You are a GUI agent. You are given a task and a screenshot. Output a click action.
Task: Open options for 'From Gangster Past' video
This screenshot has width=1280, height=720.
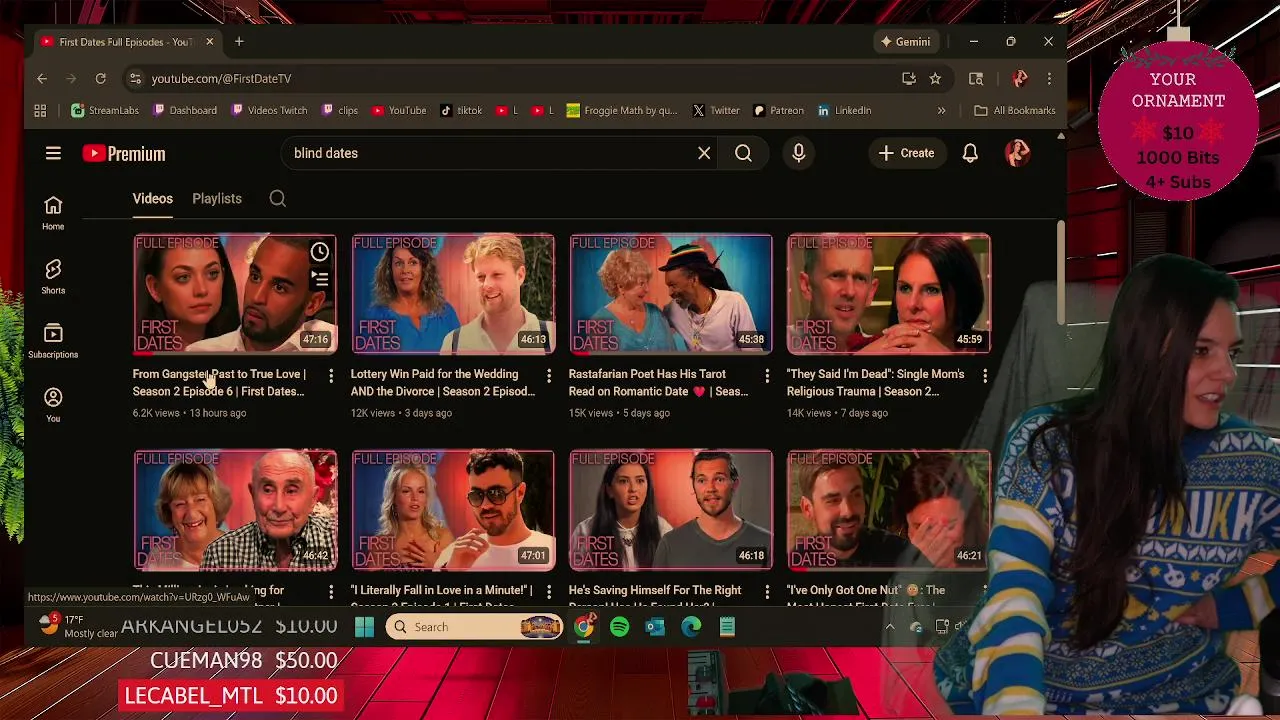click(331, 376)
